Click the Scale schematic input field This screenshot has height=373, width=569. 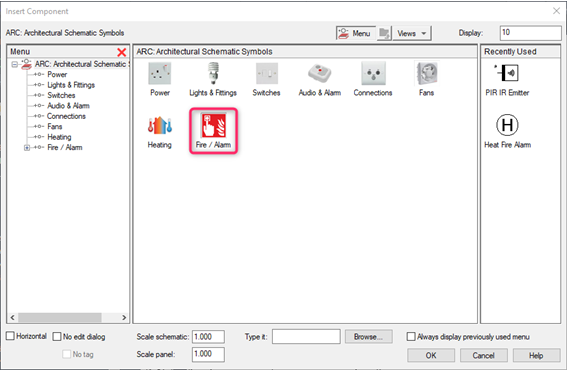[x=208, y=337]
